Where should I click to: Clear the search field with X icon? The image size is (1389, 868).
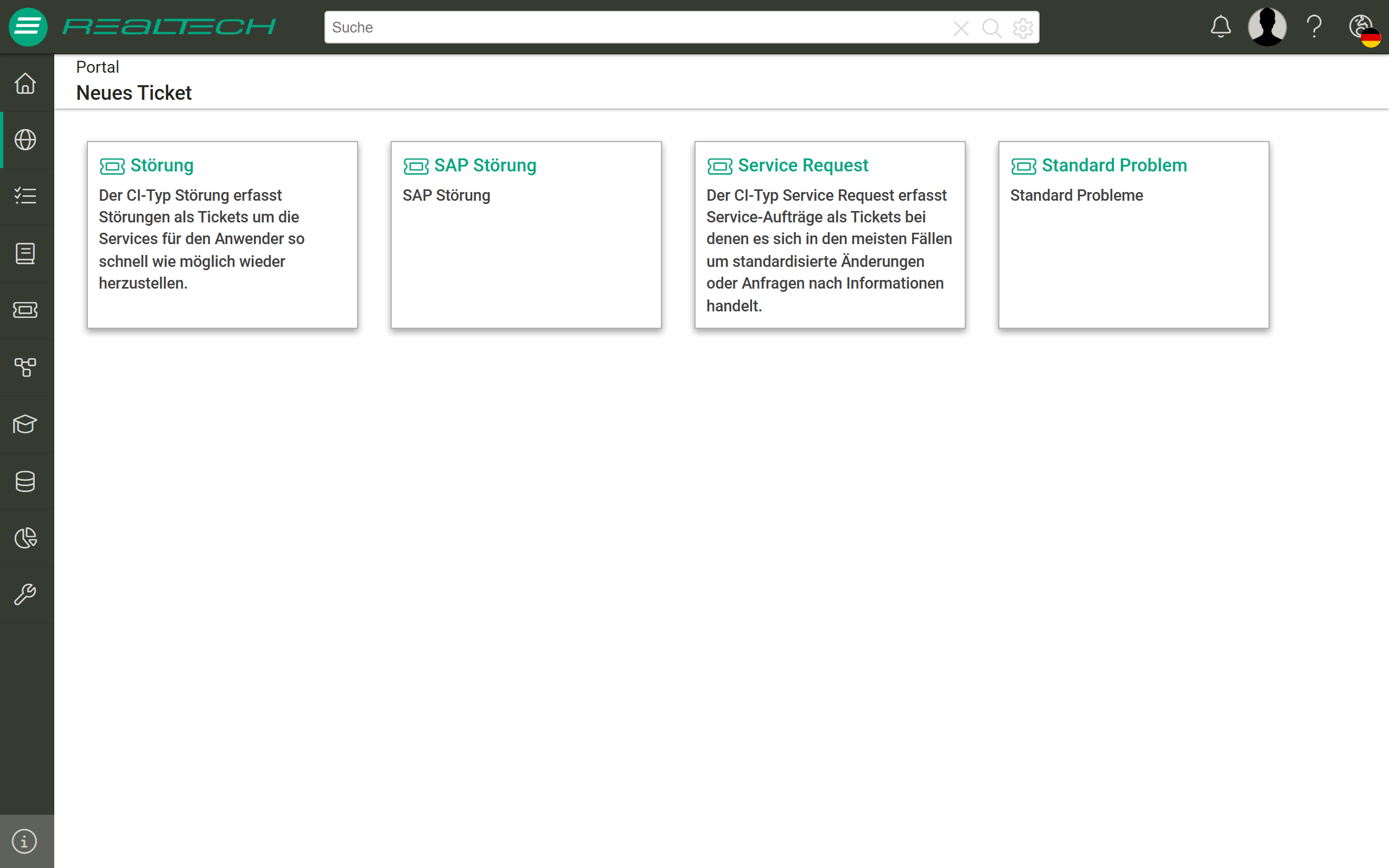tap(961, 28)
